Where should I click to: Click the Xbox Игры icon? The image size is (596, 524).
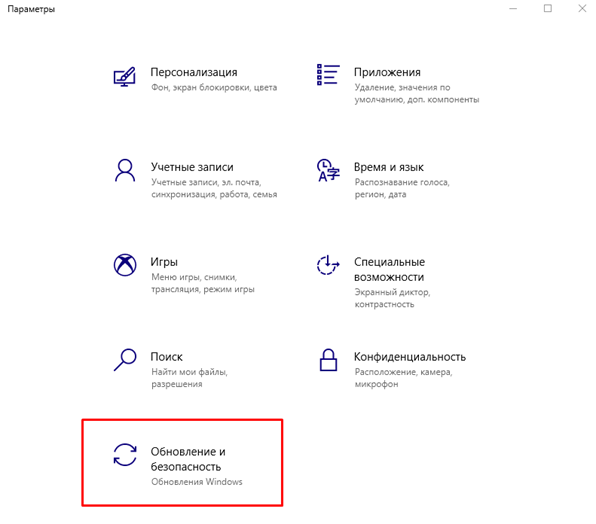125,265
